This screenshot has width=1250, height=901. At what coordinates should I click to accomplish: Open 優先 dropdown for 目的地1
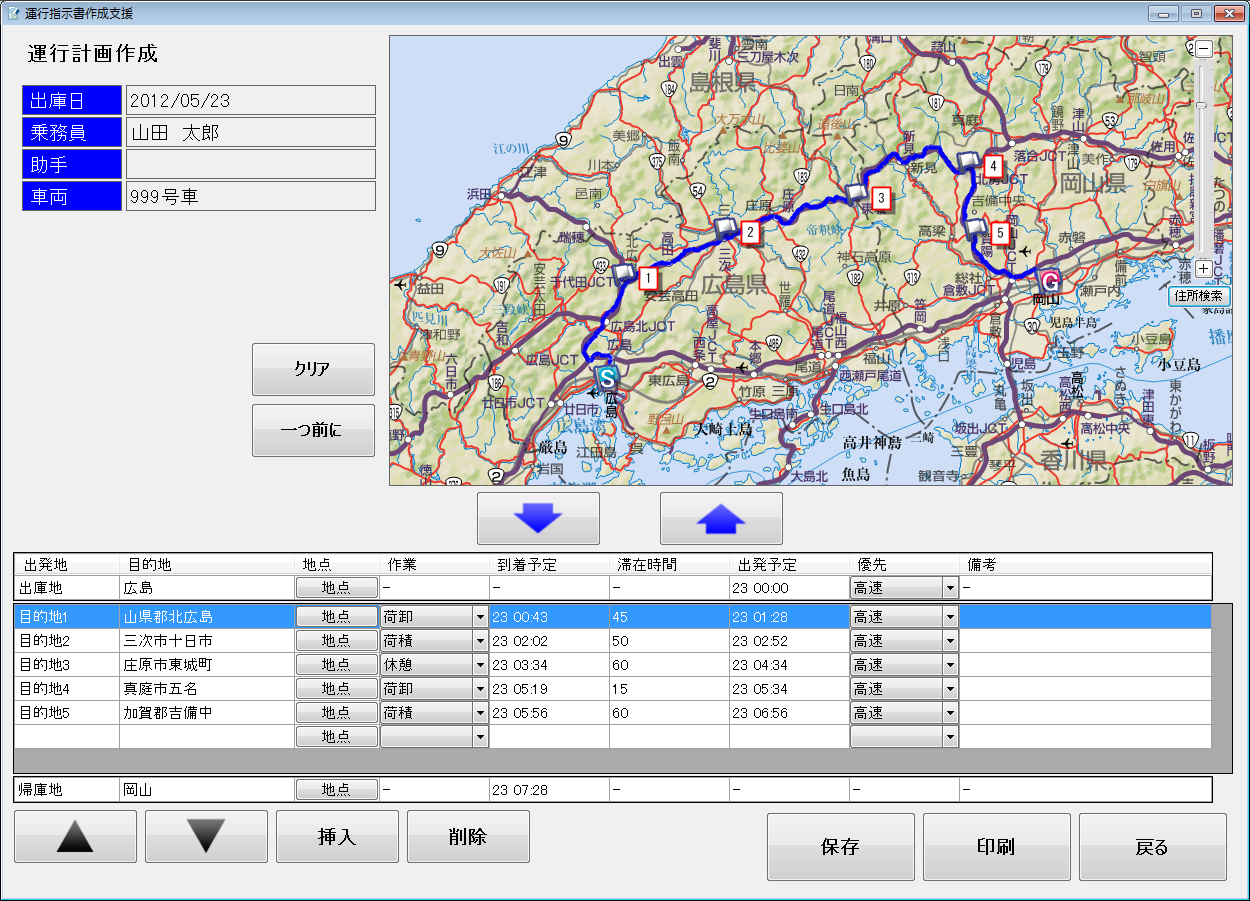(x=950, y=617)
